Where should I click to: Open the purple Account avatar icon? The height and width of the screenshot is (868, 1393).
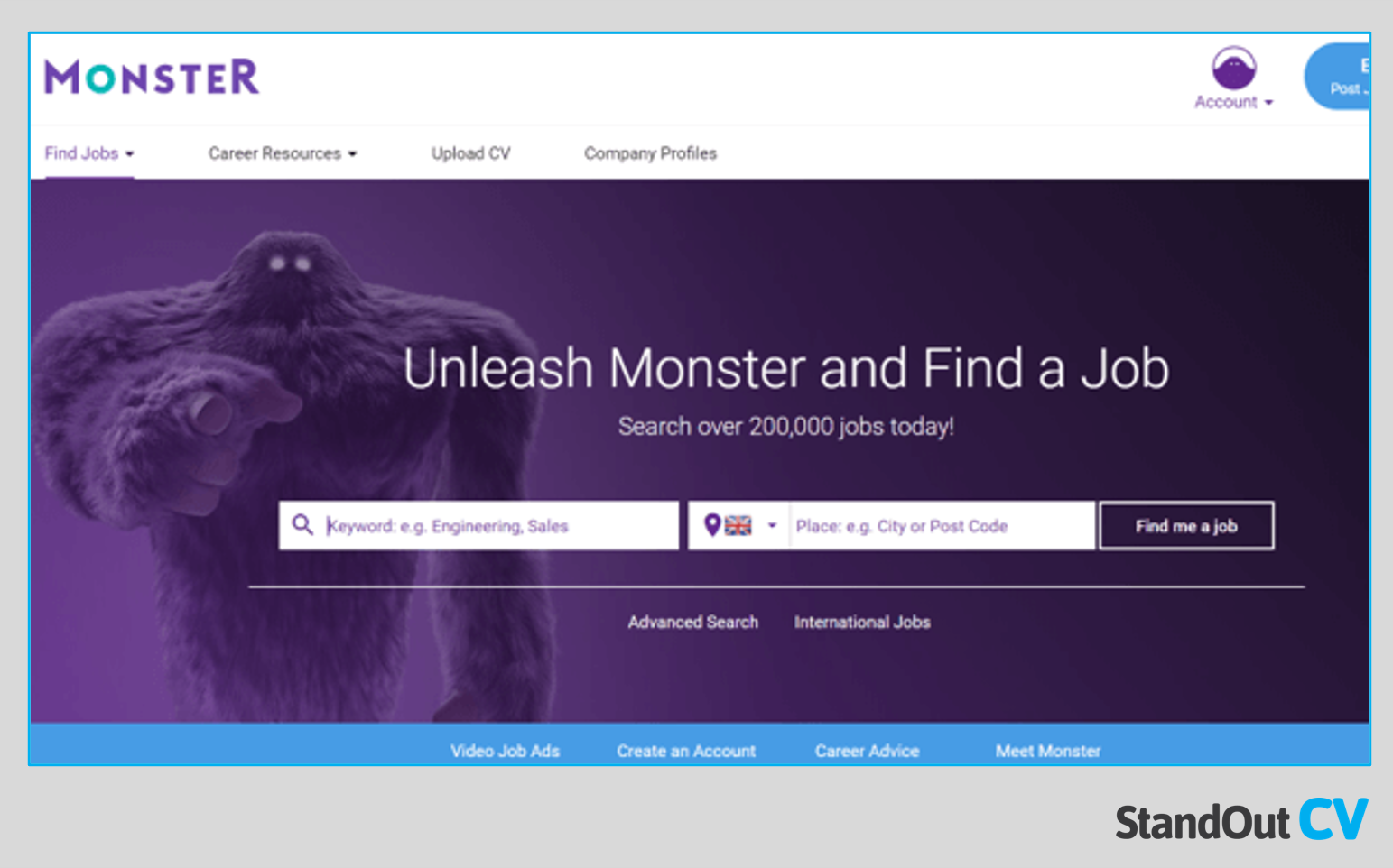pyautogui.click(x=1233, y=69)
